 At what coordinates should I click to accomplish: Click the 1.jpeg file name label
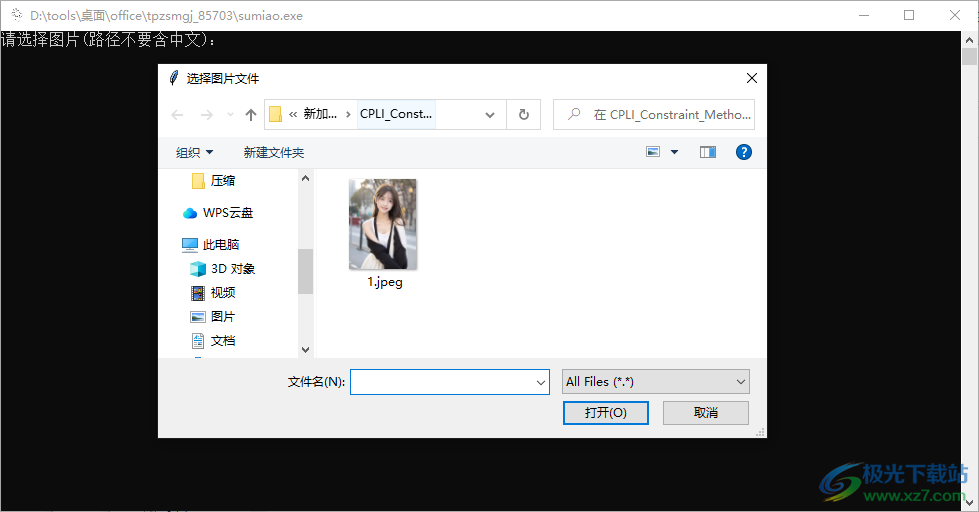385,282
